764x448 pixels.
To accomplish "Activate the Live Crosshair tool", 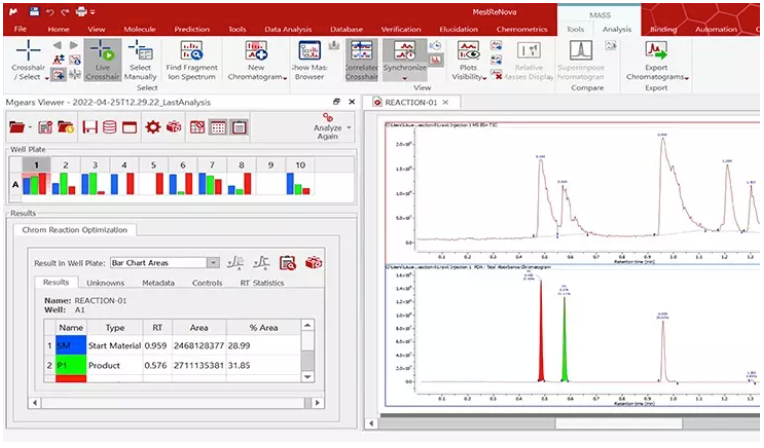I will pyautogui.click(x=101, y=59).
